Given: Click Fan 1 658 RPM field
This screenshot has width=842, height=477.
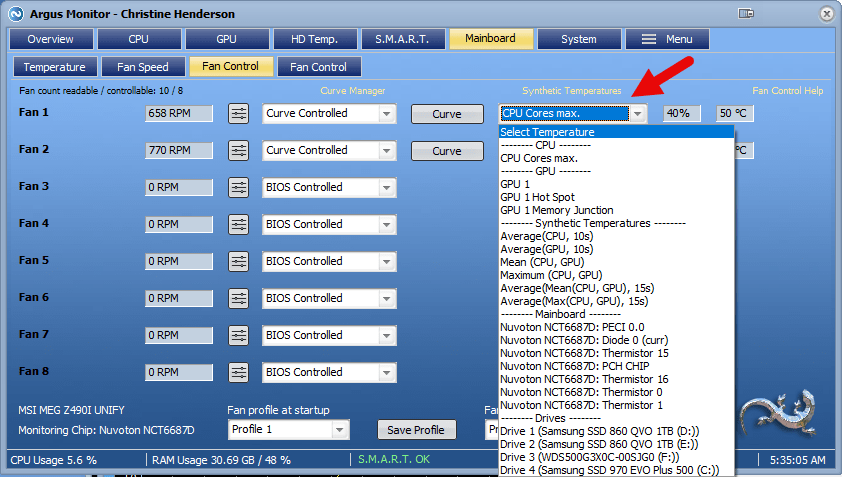Looking at the screenshot, I should pos(179,113).
